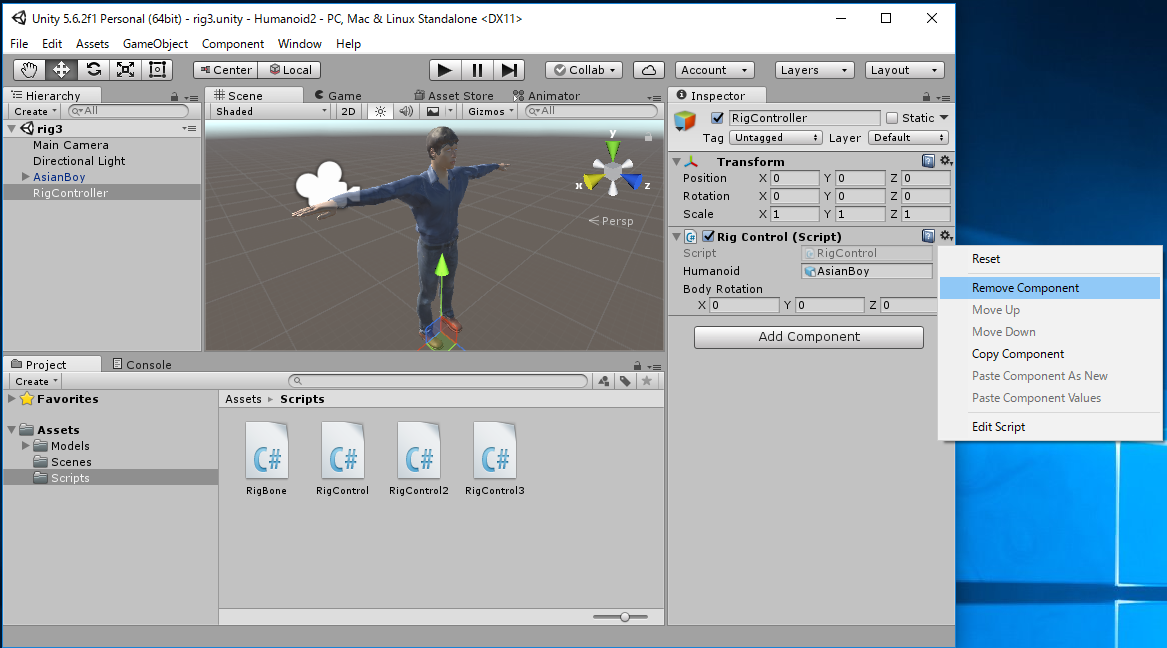Disable the Rig Control script checkbox
The width and height of the screenshot is (1167, 648).
[708, 237]
